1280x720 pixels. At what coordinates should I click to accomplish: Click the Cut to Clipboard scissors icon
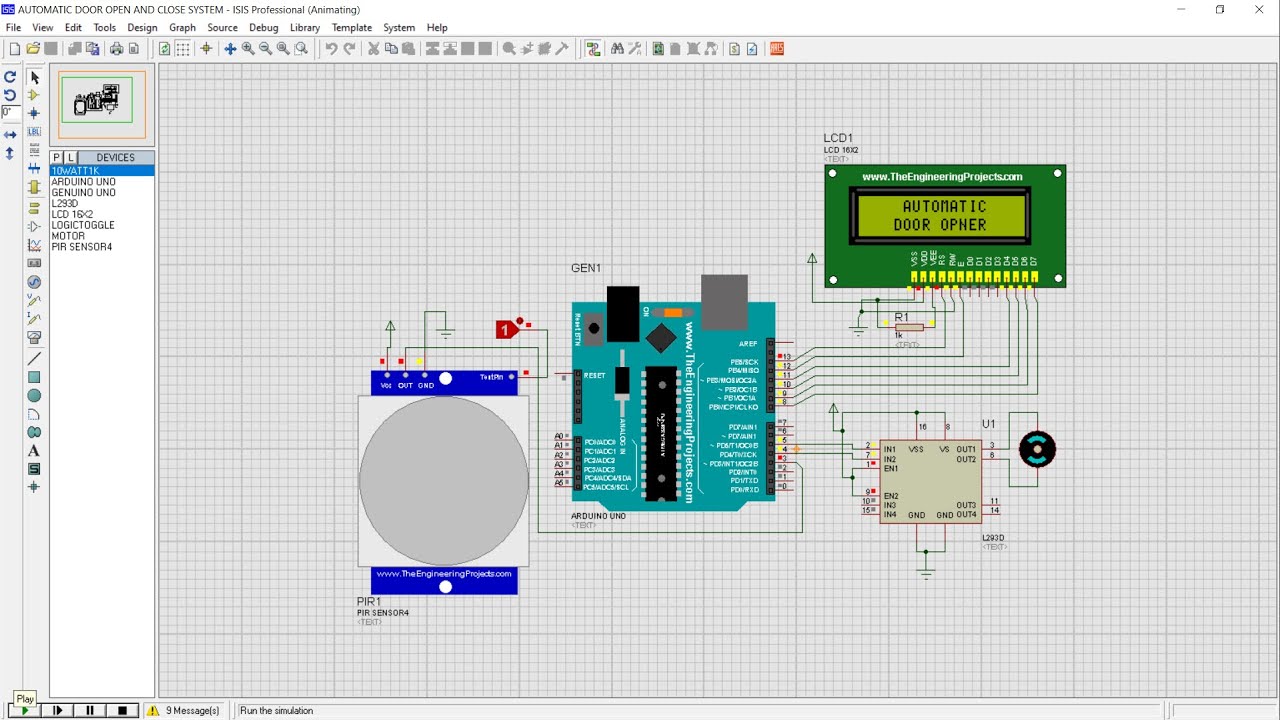pyautogui.click(x=373, y=48)
